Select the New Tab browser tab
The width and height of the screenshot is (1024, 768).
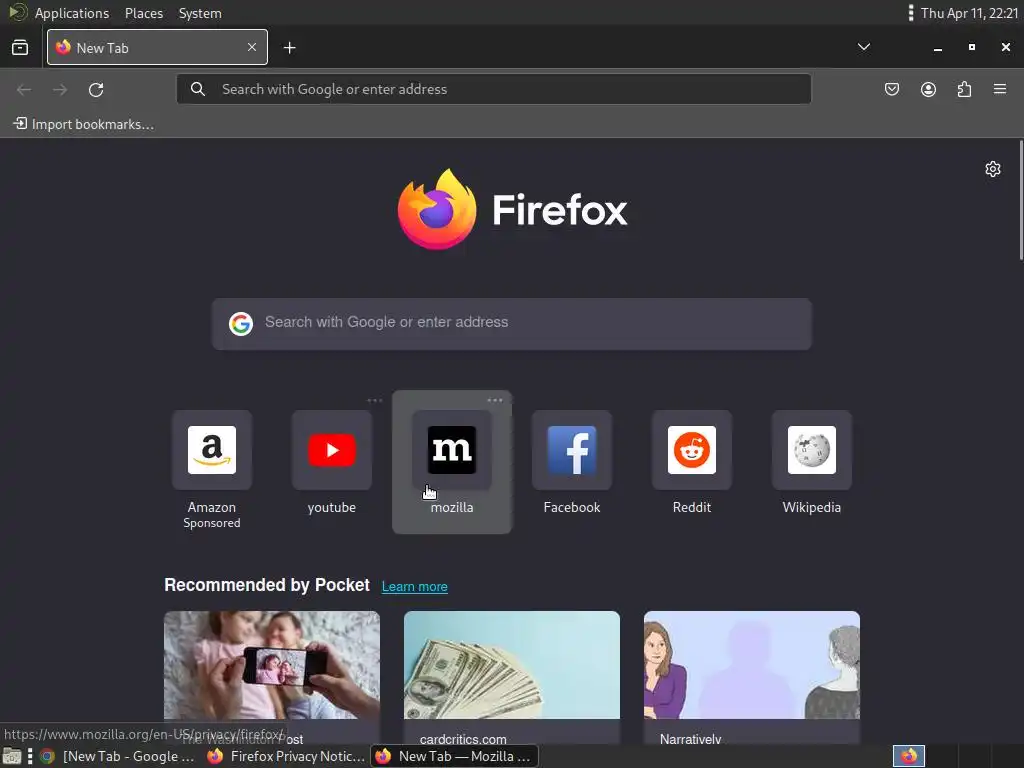tap(157, 47)
